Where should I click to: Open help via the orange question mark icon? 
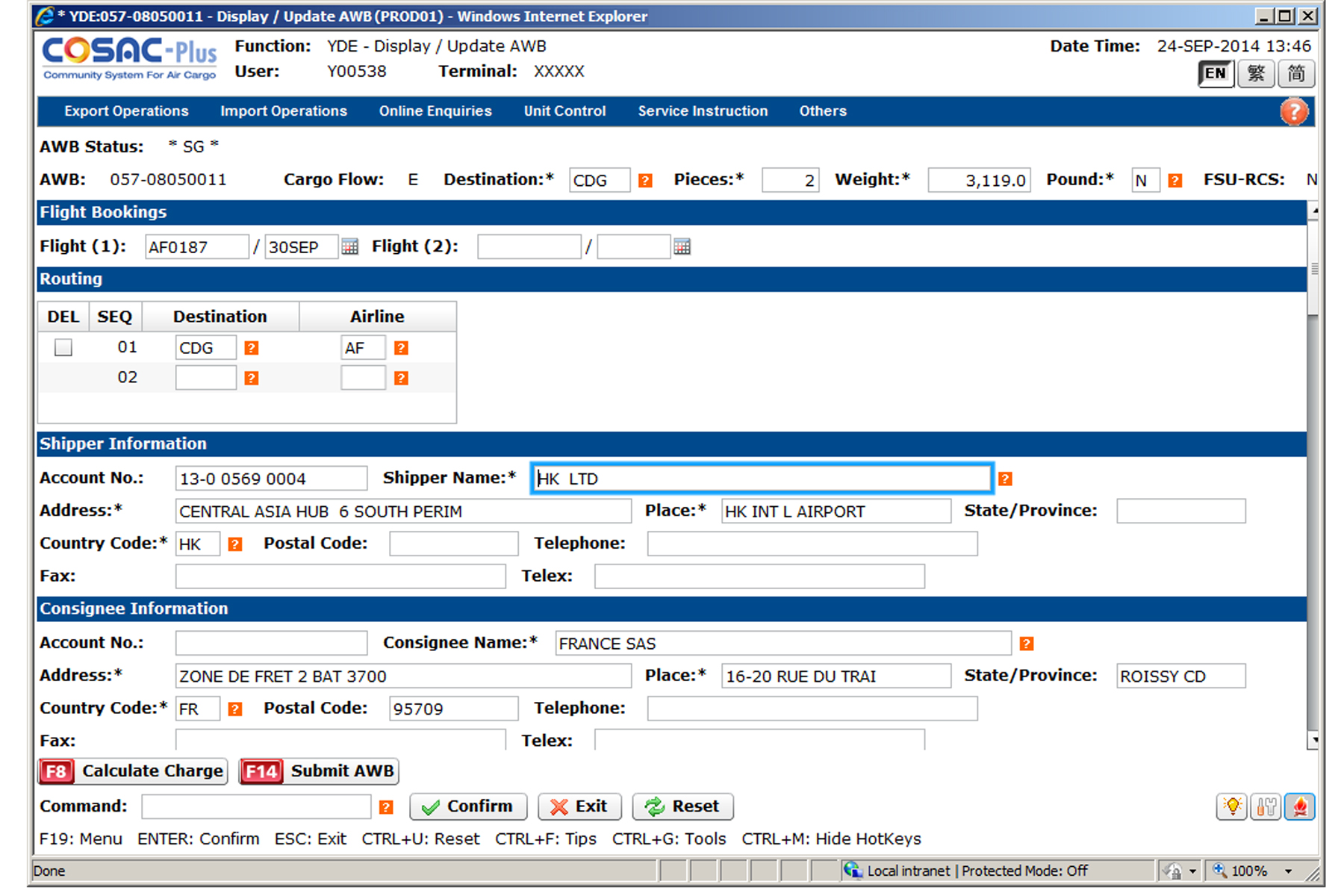[1295, 112]
